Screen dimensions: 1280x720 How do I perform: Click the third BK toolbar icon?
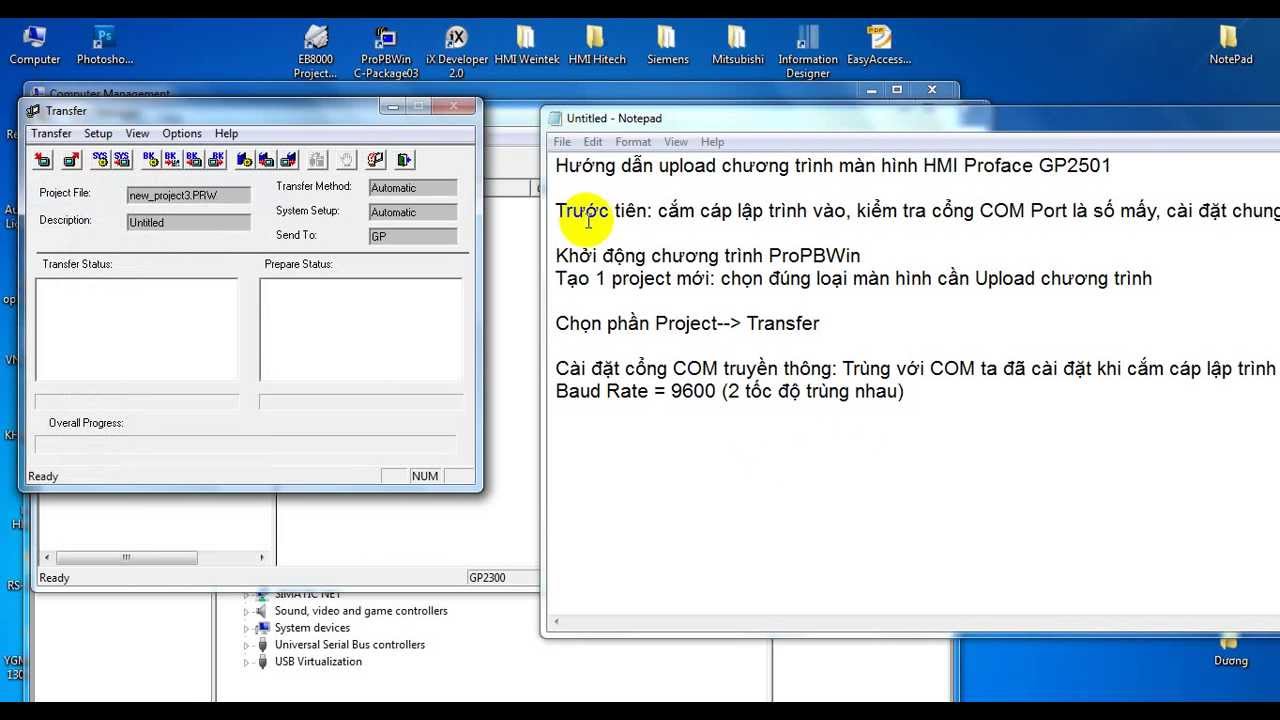pyautogui.click(x=194, y=160)
